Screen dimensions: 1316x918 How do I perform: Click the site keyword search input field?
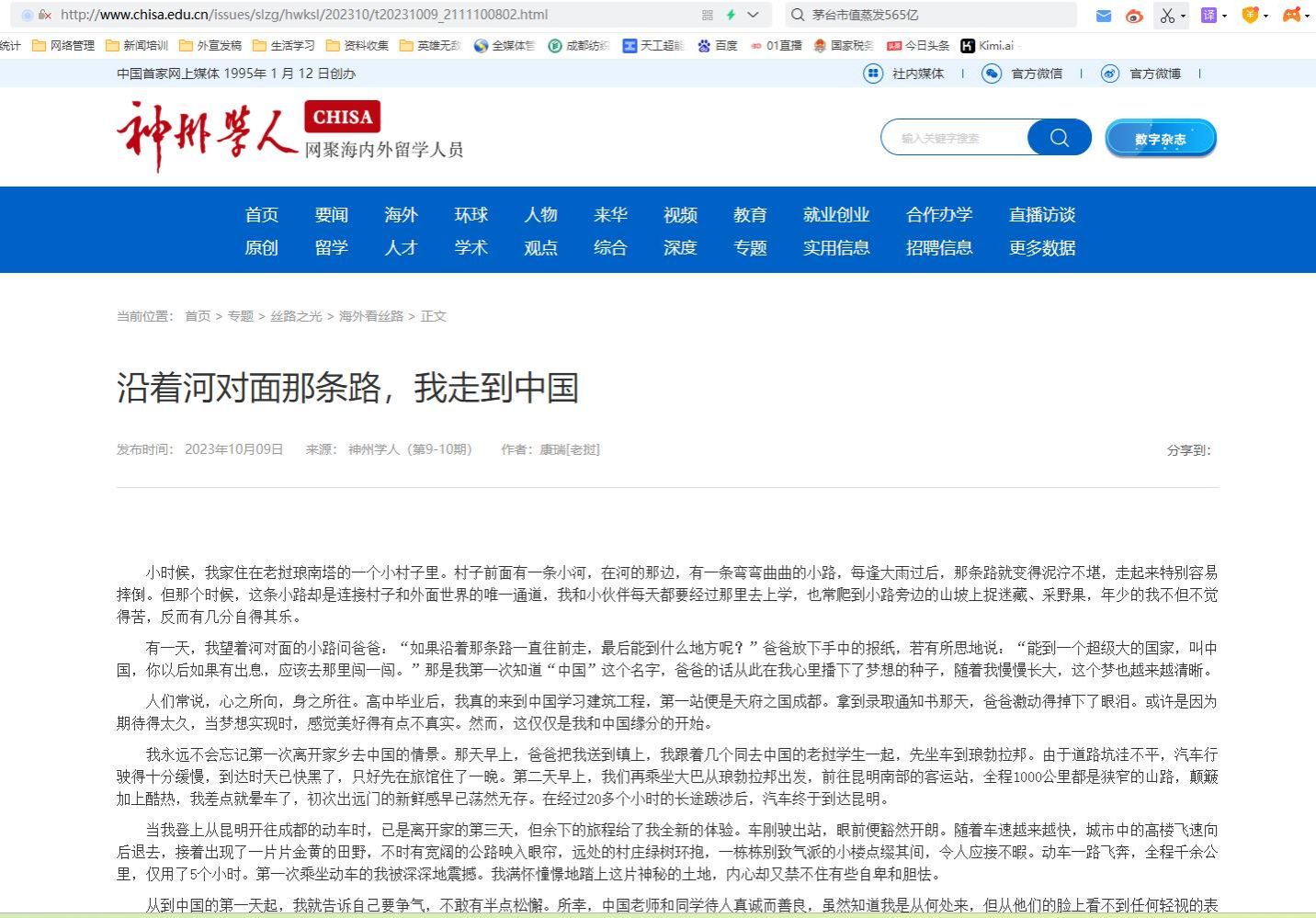[x=956, y=138]
